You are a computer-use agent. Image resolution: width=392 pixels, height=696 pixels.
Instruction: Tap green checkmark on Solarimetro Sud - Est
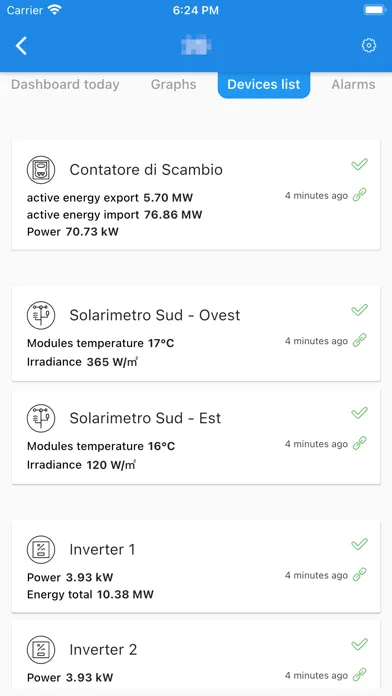click(359, 413)
